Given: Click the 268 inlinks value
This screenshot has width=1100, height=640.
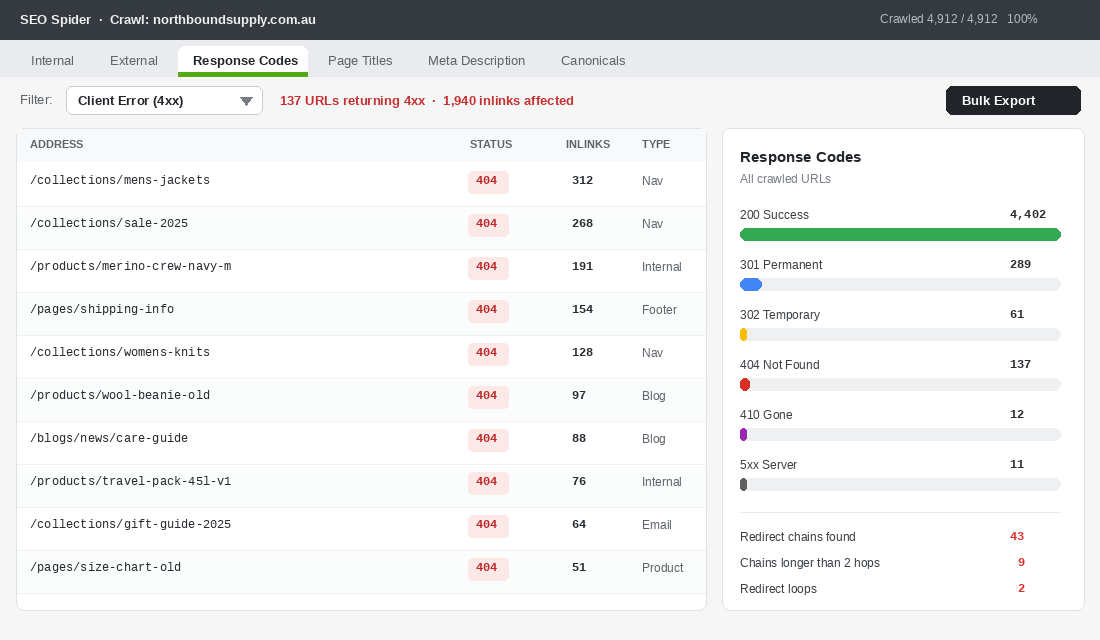Looking at the screenshot, I should pyautogui.click(x=582, y=223).
